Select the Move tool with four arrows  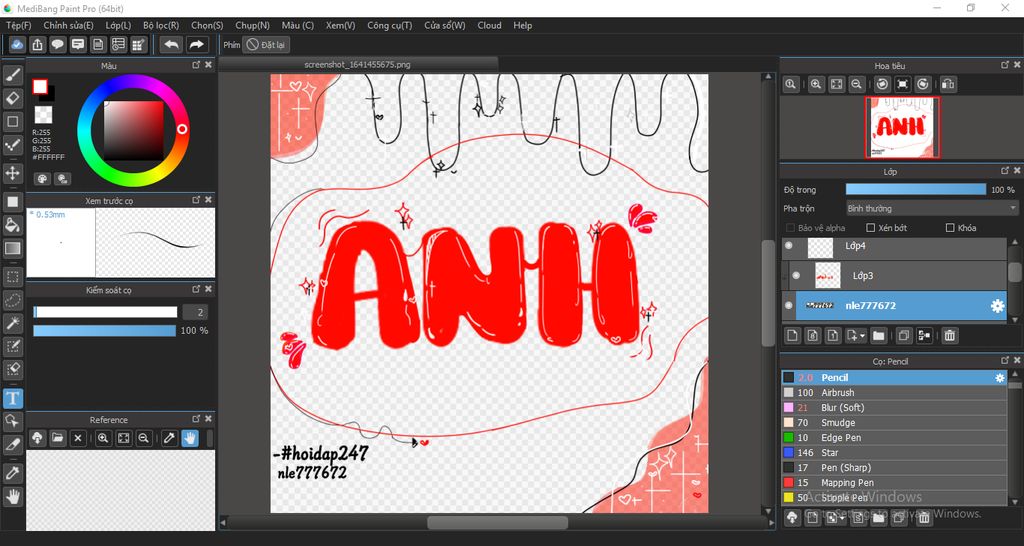pos(12,173)
